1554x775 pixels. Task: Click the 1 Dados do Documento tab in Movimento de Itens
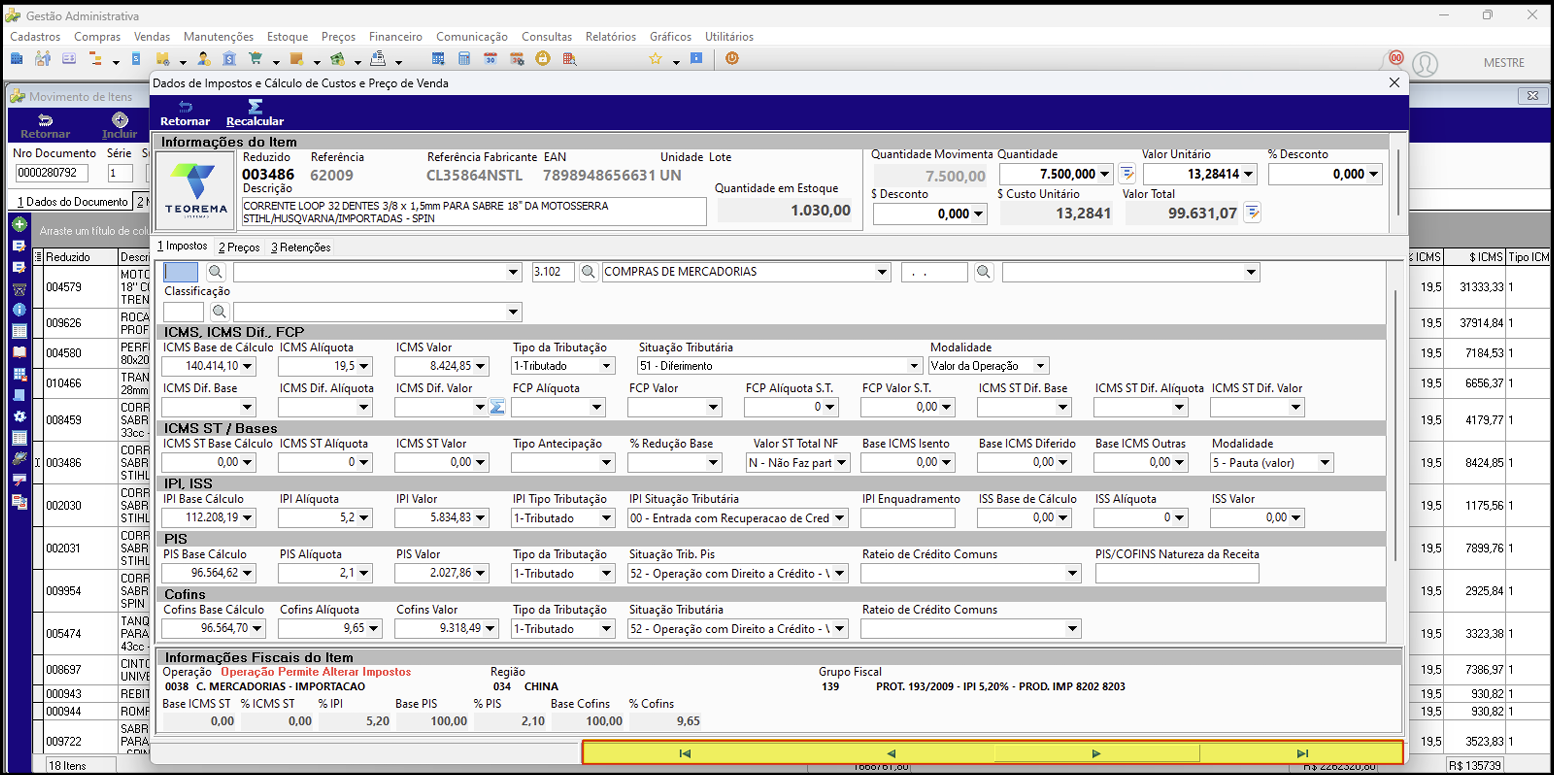click(x=72, y=202)
